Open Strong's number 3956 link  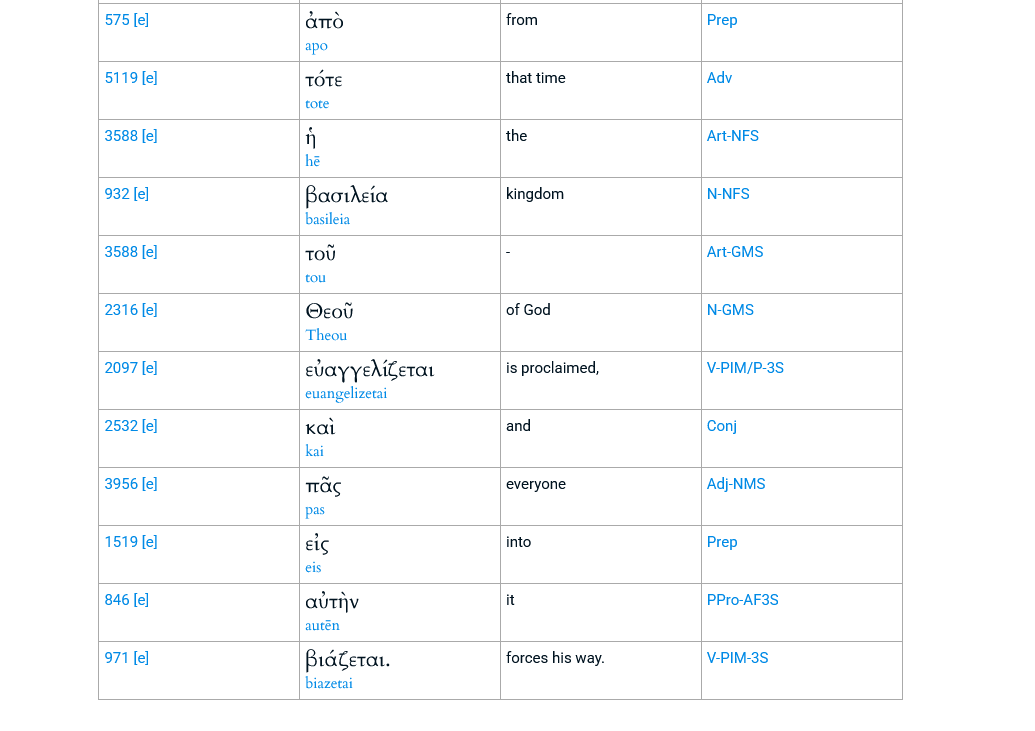click(x=121, y=484)
